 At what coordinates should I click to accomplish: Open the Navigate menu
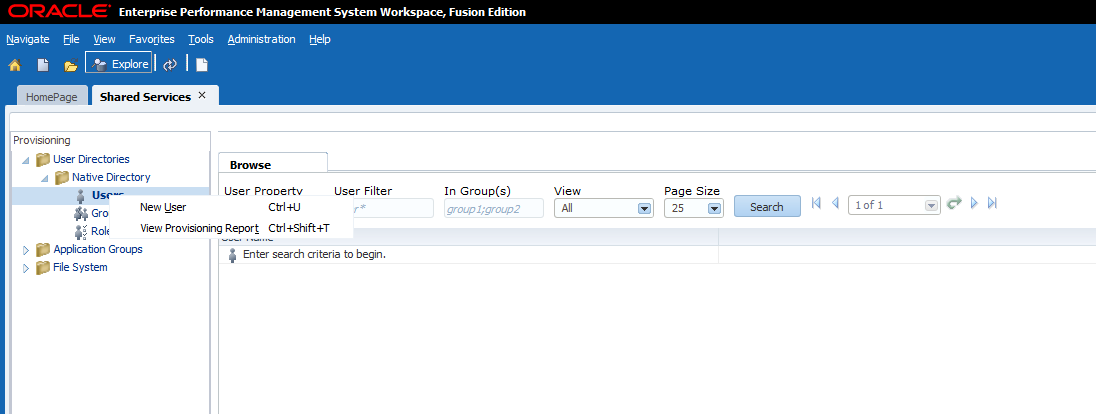pyautogui.click(x=28, y=39)
